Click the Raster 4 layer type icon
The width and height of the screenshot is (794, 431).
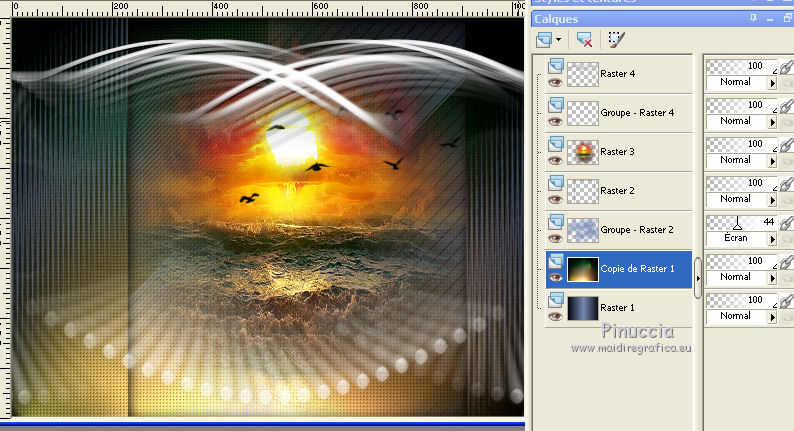pos(556,65)
